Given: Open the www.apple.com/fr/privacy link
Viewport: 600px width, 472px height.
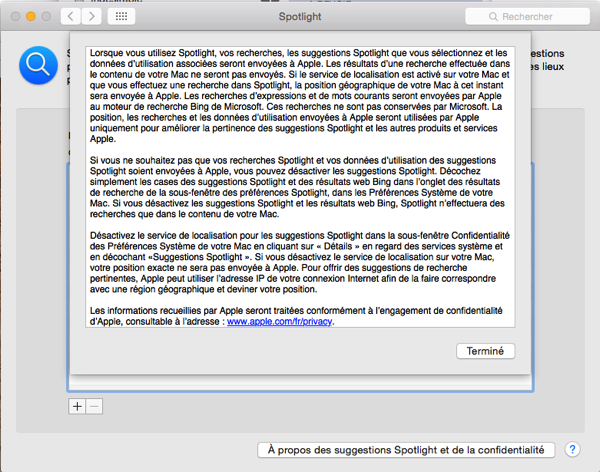Looking at the screenshot, I should pyautogui.click(x=278, y=323).
